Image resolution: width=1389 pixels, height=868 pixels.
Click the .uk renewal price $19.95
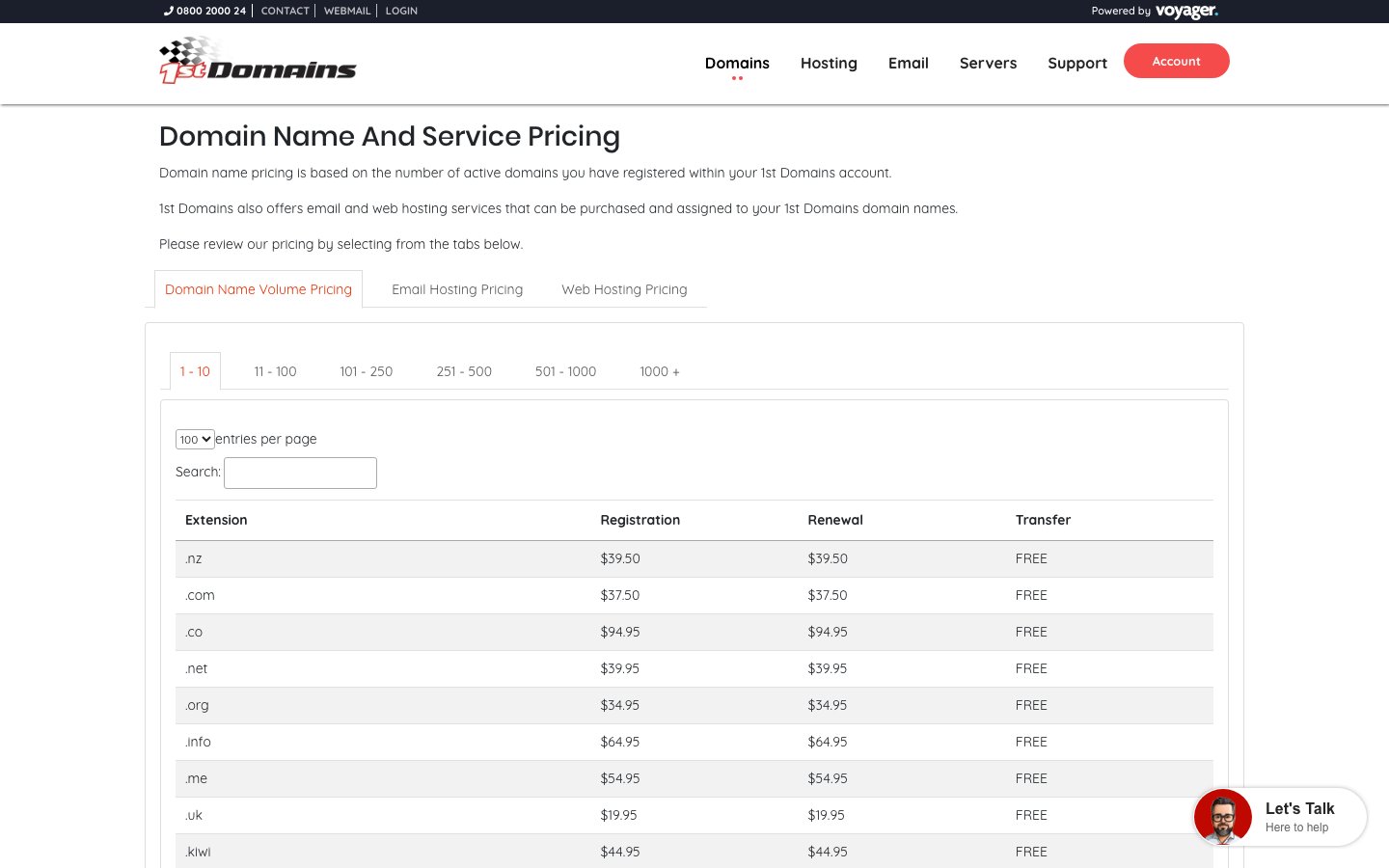[826, 815]
